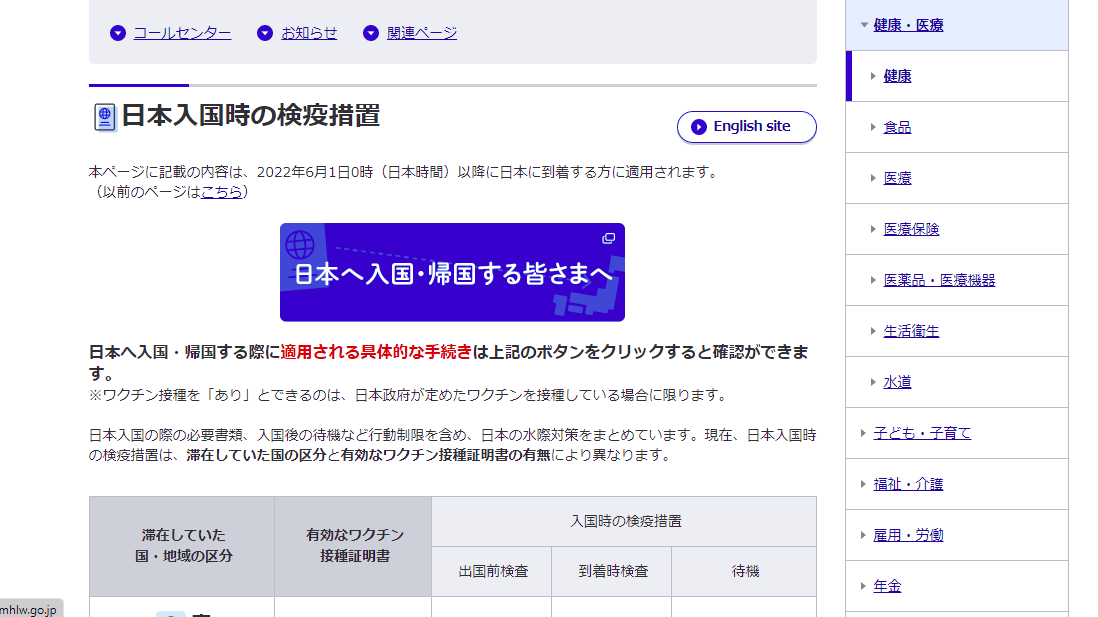This screenshot has height=617, width=1098.
Task: Click the 到着時検査 column header
Action: [x=612, y=571]
